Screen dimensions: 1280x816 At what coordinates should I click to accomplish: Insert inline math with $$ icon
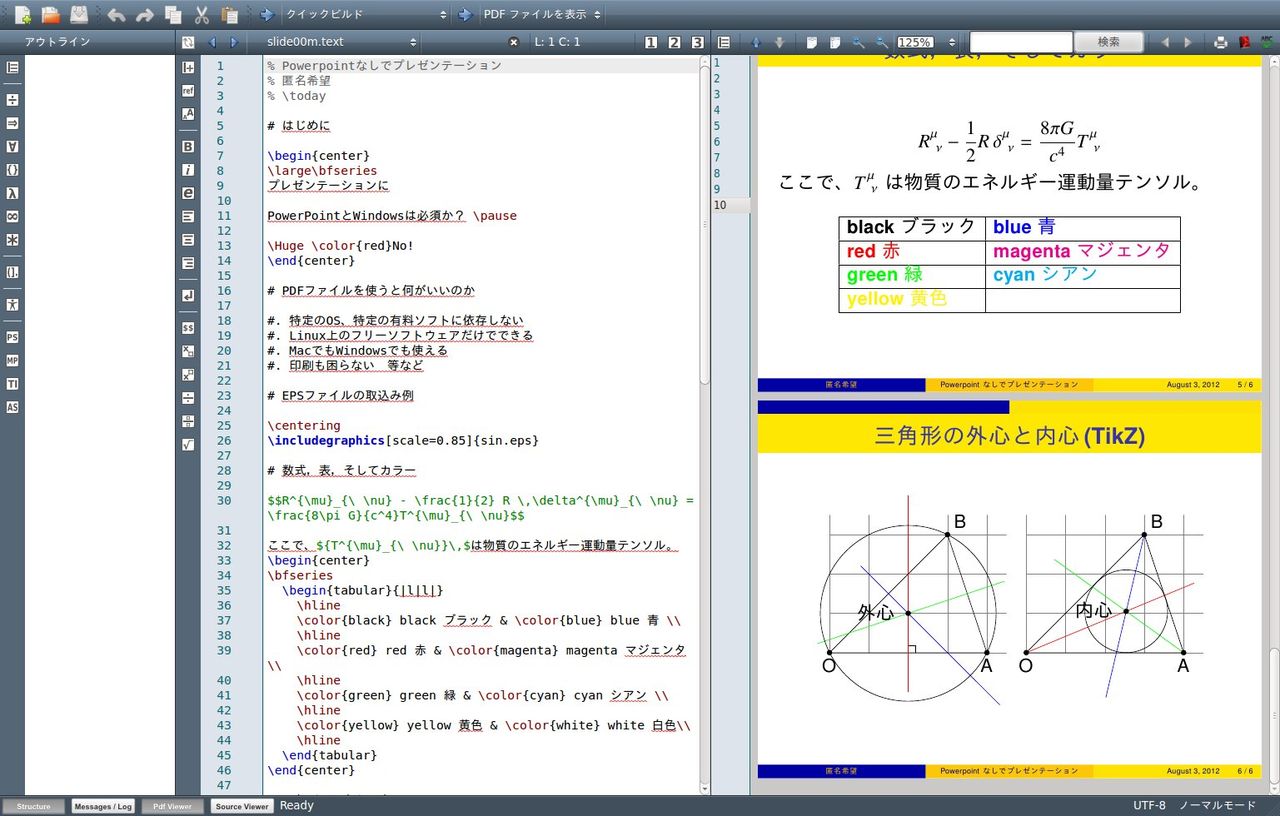(188, 327)
